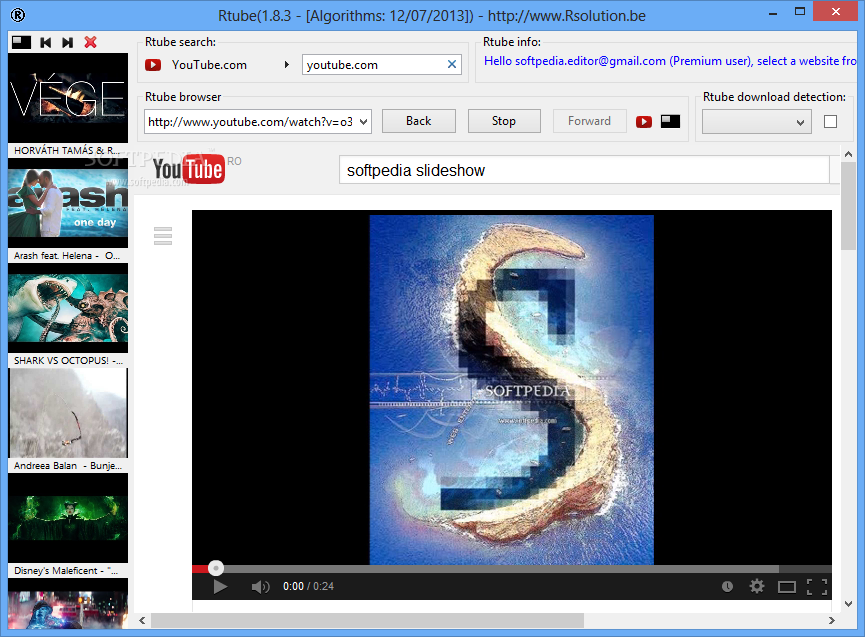
Task: Click the Forward button
Action: 589,121
